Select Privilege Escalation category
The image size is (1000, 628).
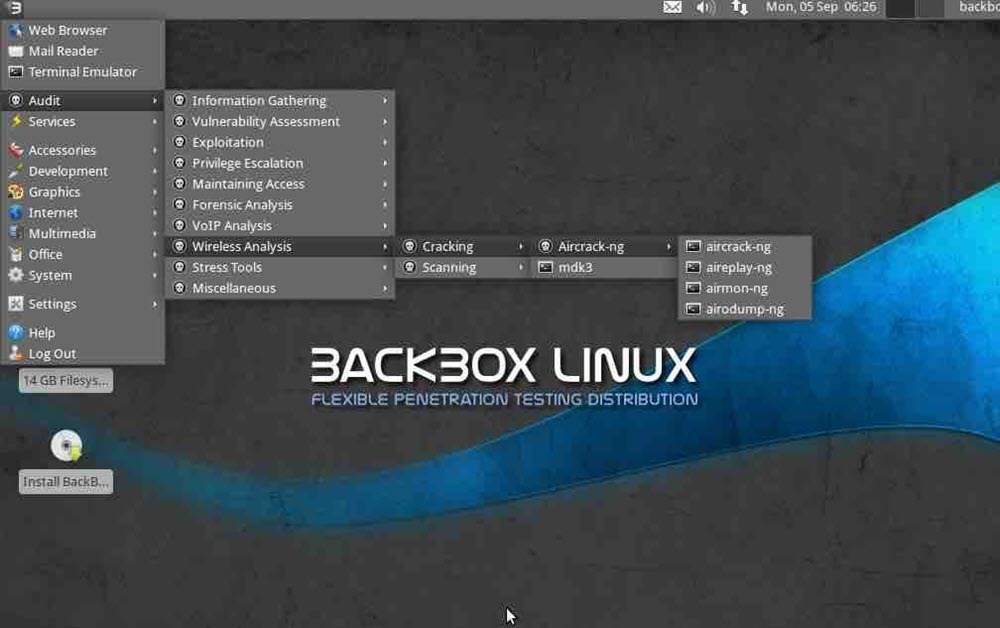(x=280, y=163)
